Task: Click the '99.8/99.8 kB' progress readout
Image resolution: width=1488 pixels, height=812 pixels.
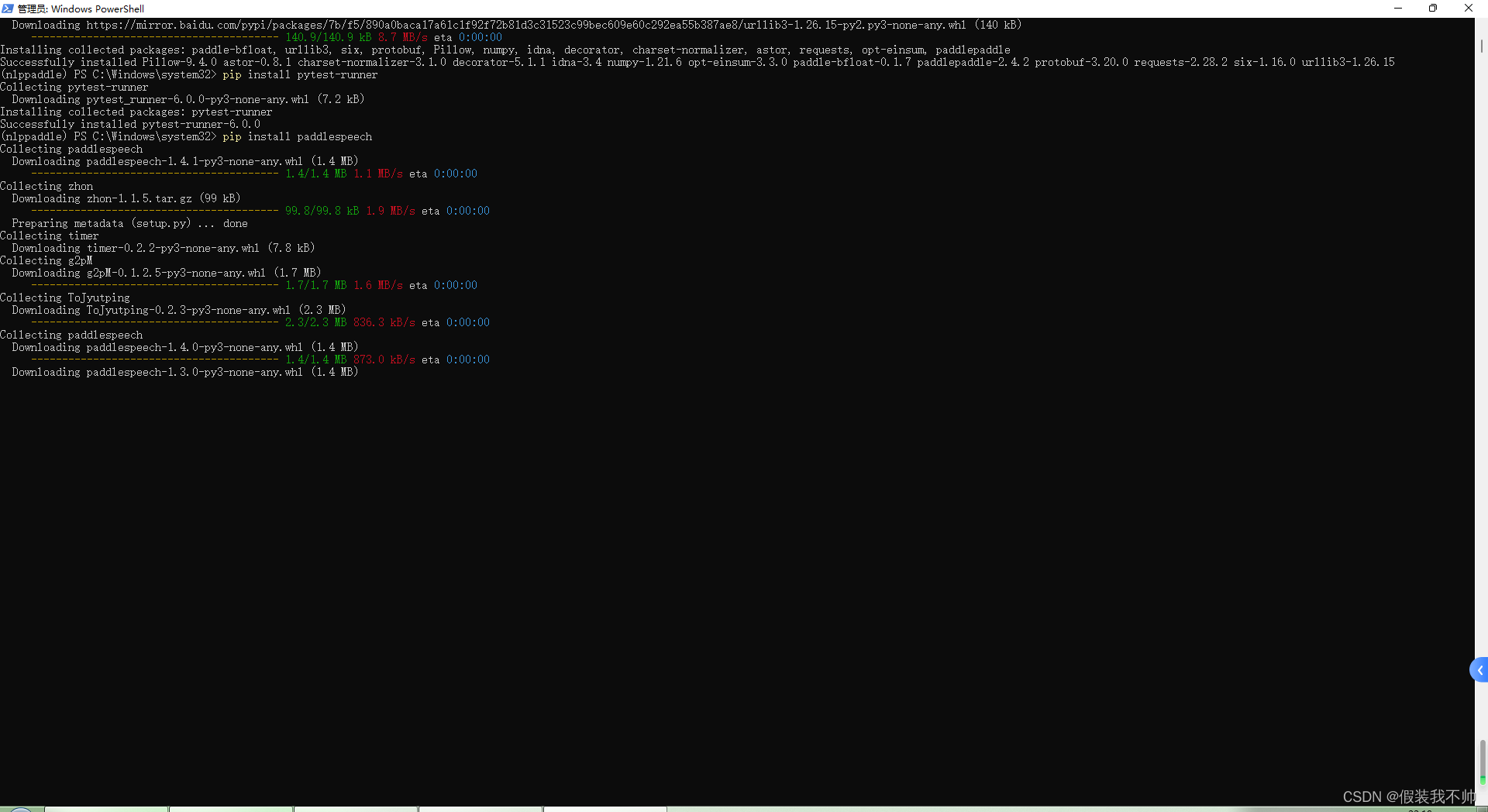Action: click(322, 211)
